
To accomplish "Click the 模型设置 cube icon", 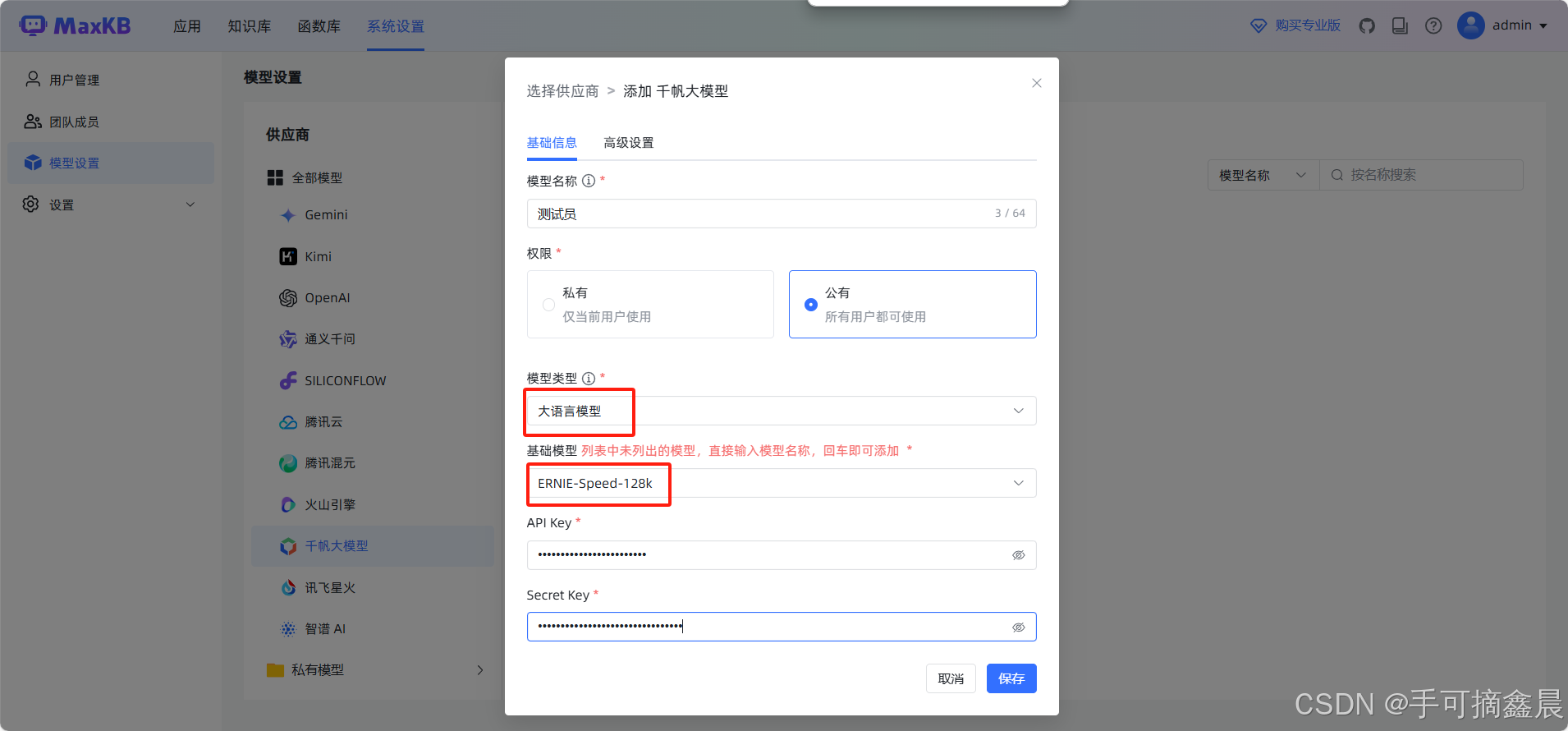I will point(33,163).
